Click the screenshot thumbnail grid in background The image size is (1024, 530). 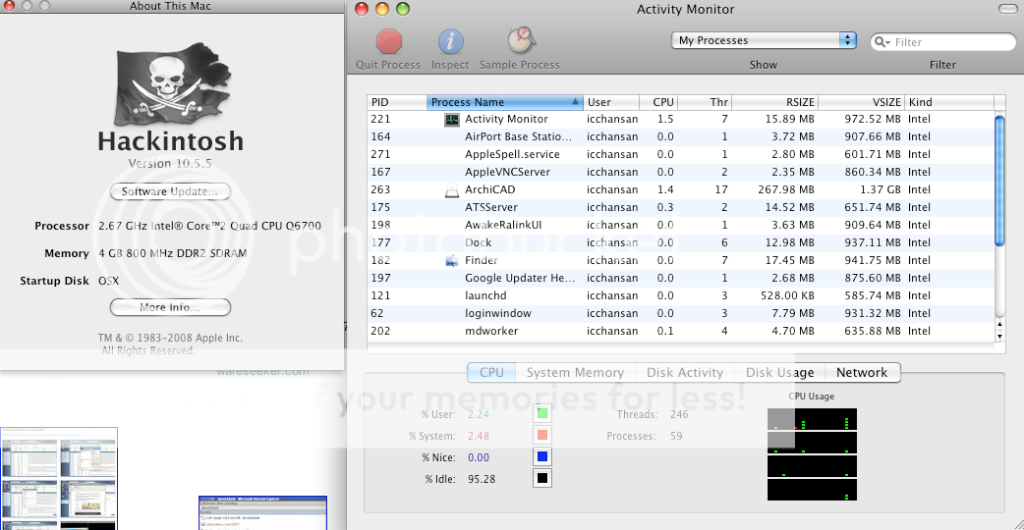(59, 478)
